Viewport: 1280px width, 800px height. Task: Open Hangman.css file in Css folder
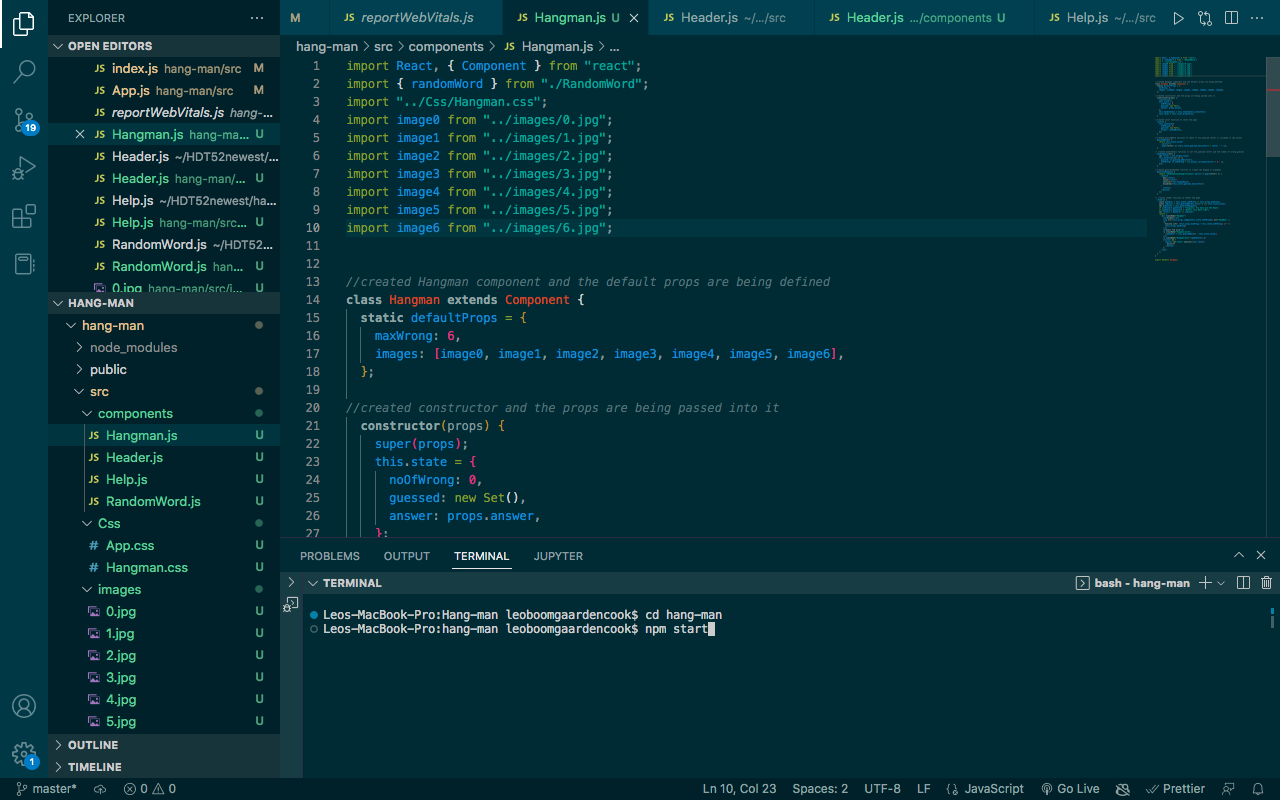pyautogui.click(x=147, y=567)
